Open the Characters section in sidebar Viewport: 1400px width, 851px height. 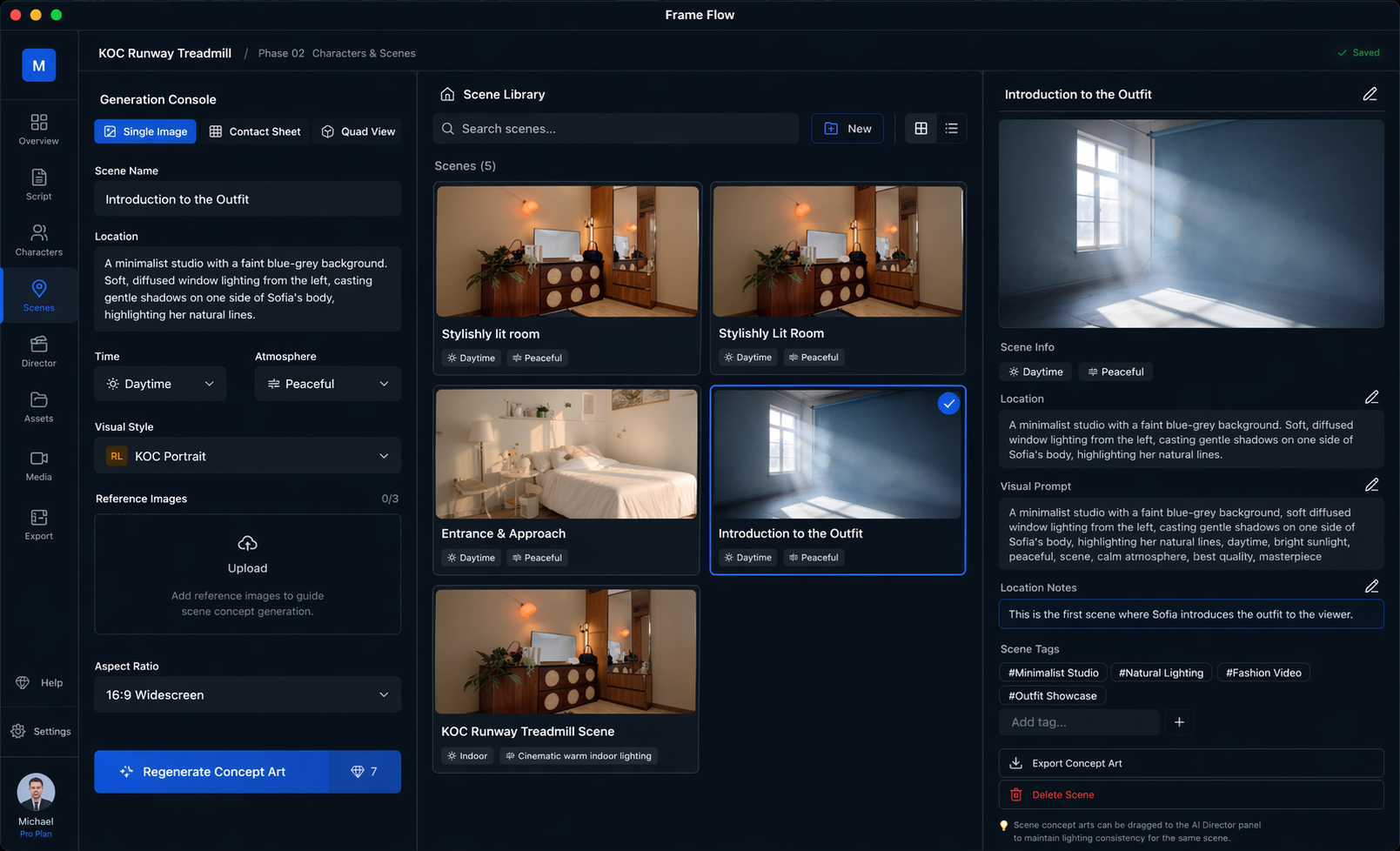click(38, 240)
